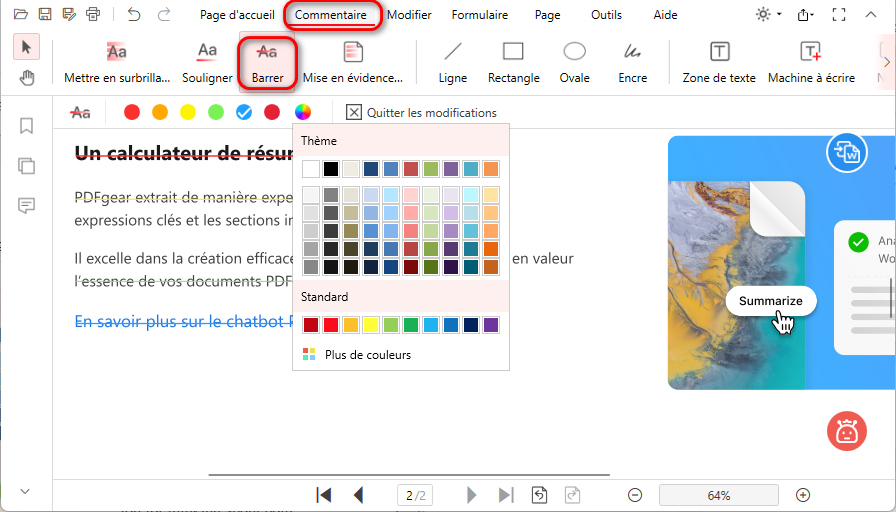The height and width of the screenshot is (512, 896).
Task: Click the convert to Word round icon
Action: 847,153
